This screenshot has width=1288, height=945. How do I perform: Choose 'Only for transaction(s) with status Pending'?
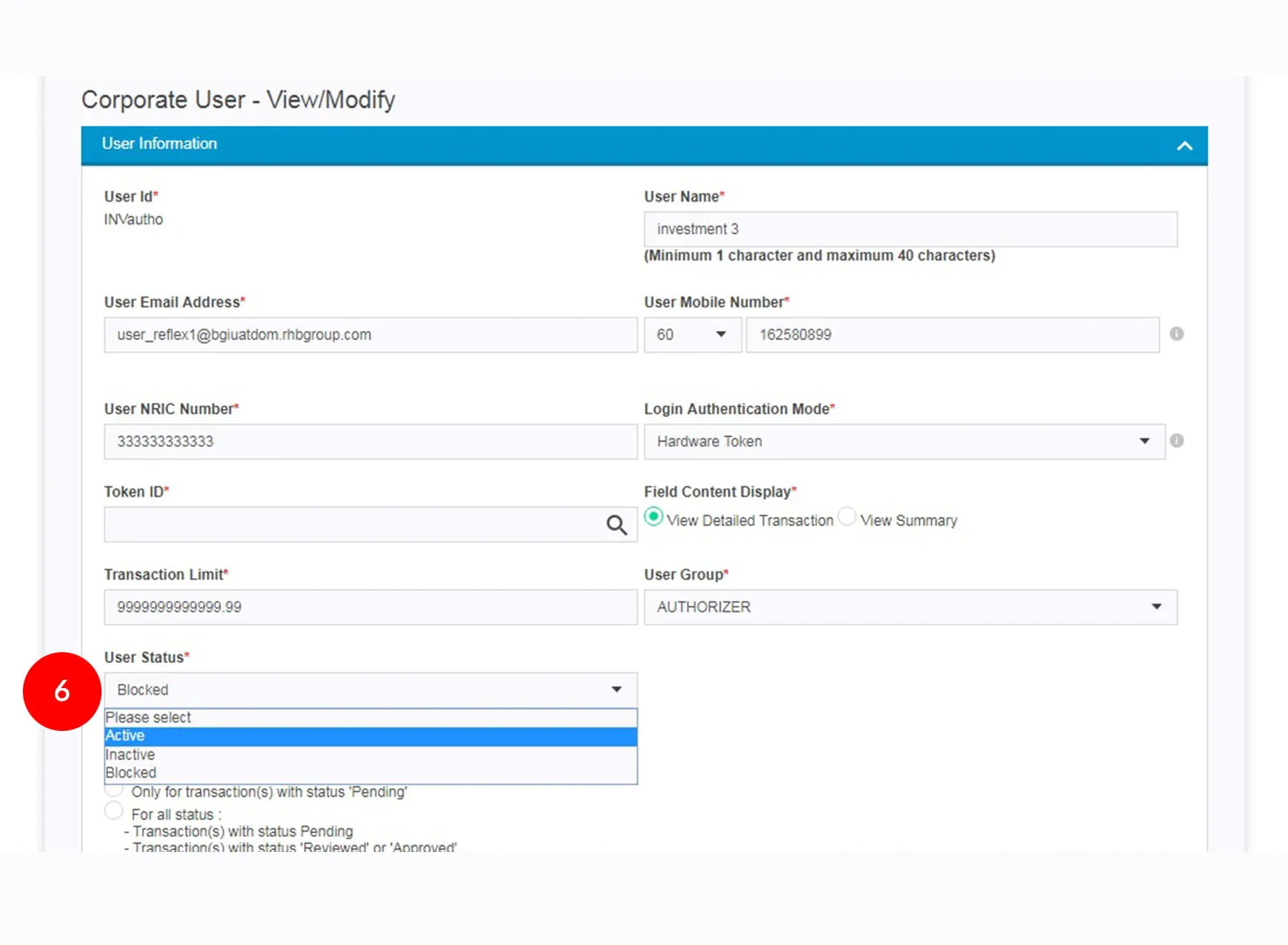point(114,790)
